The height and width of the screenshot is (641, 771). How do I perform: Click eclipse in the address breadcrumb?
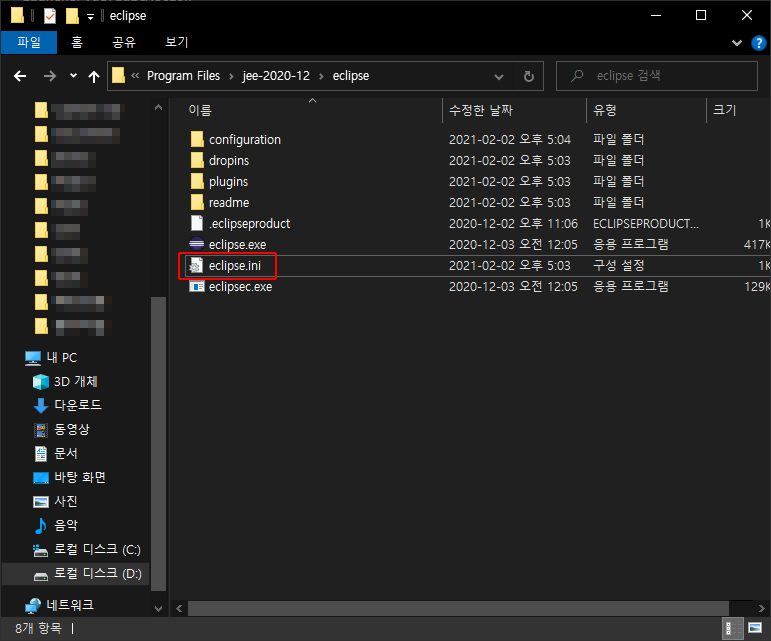[x=351, y=76]
